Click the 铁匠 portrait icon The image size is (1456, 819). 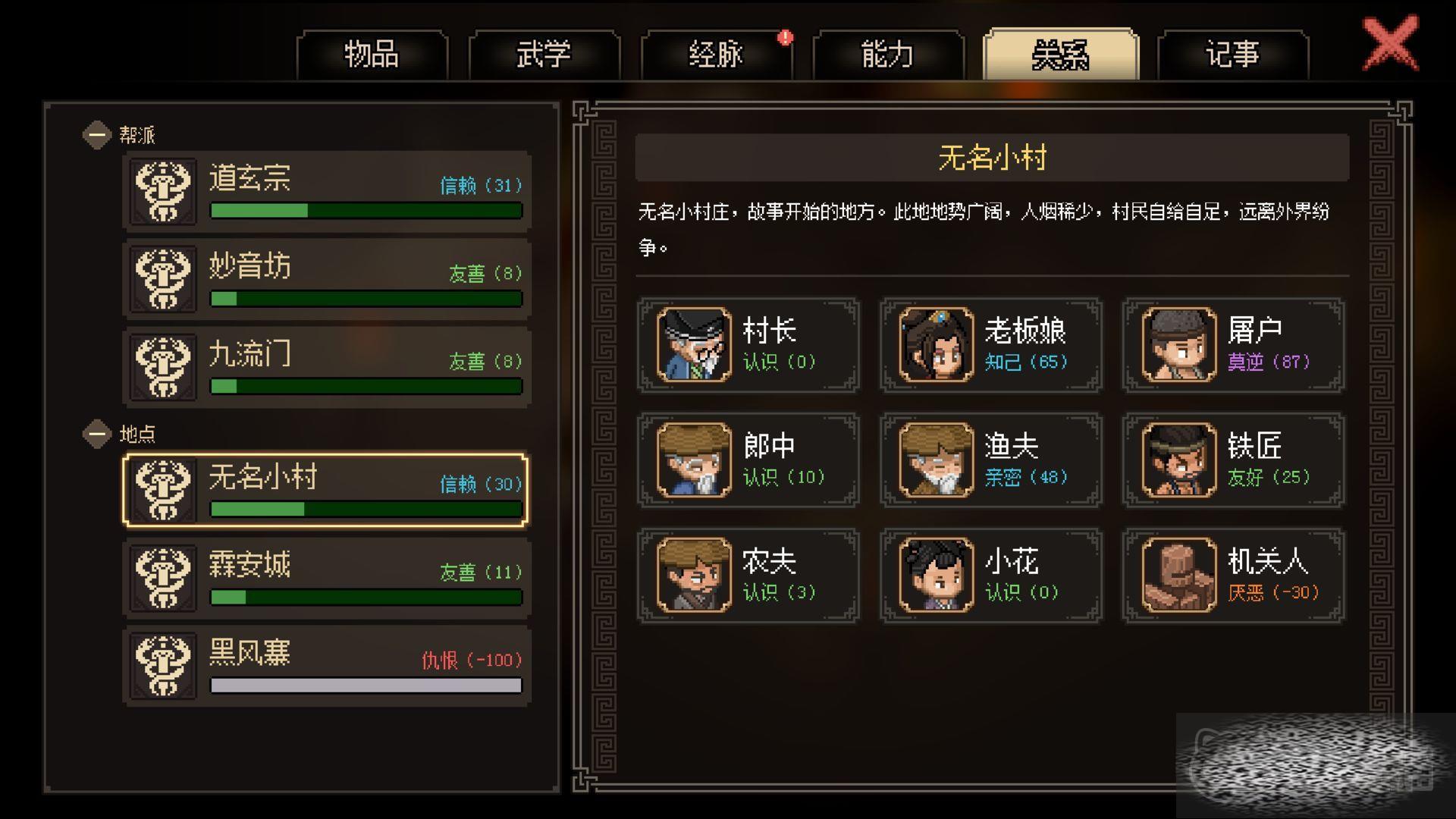[1179, 460]
